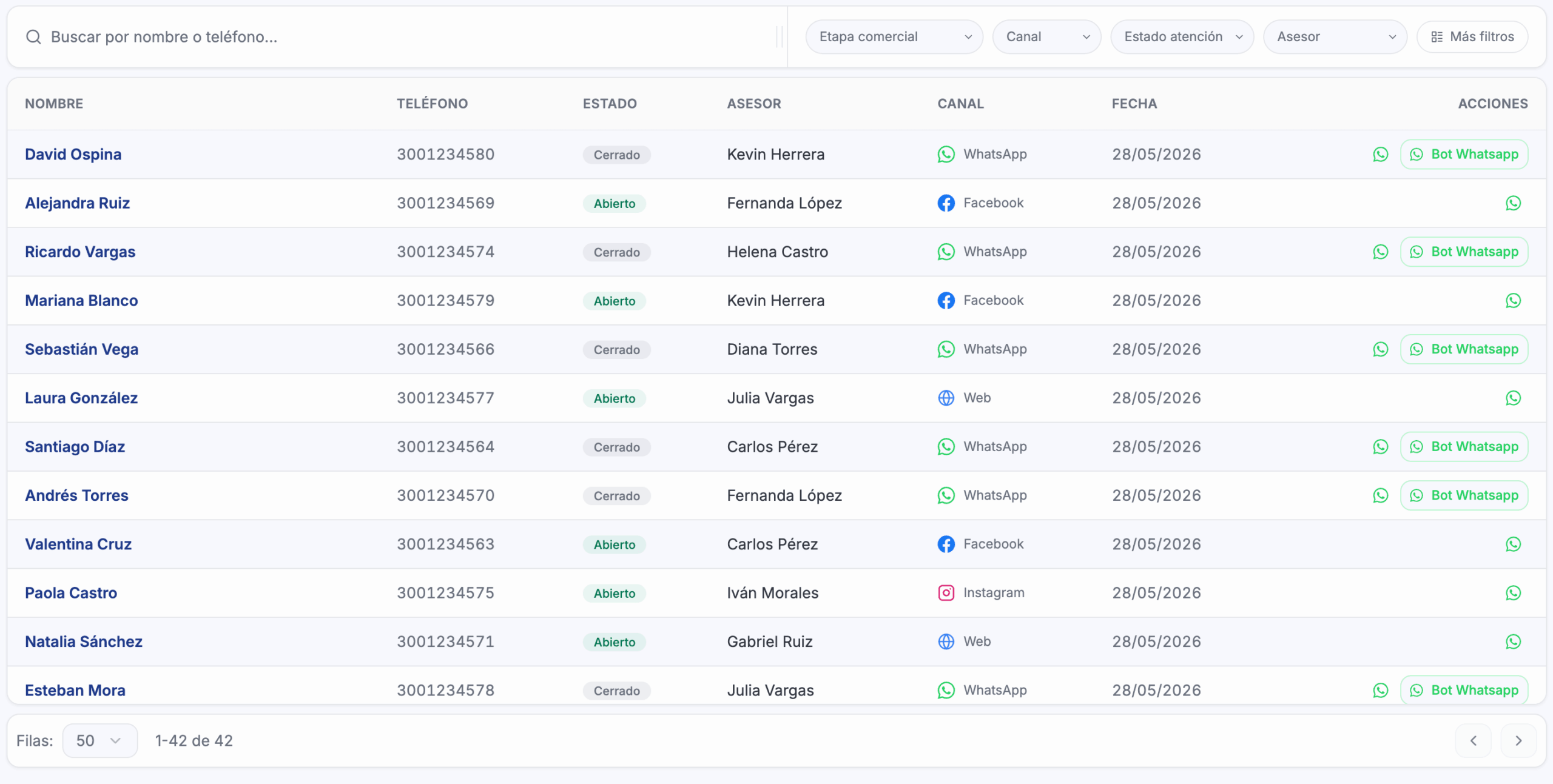Click the search magnifier icon
The height and width of the screenshot is (784, 1553).
click(33, 37)
